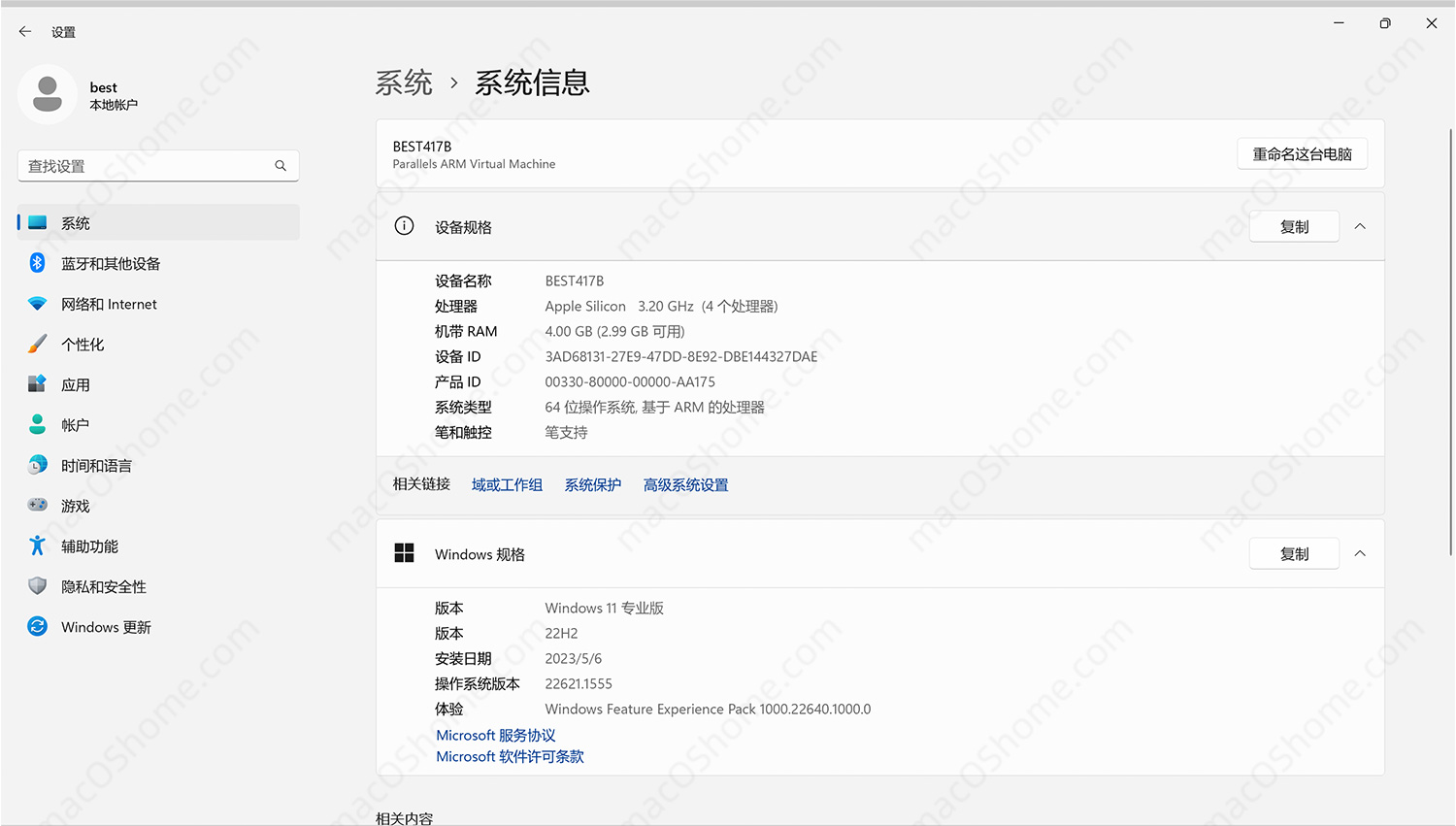The height and width of the screenshot is (826, 1456).
Task: Click the version value 22H2
Action: [x=561, y=633]
